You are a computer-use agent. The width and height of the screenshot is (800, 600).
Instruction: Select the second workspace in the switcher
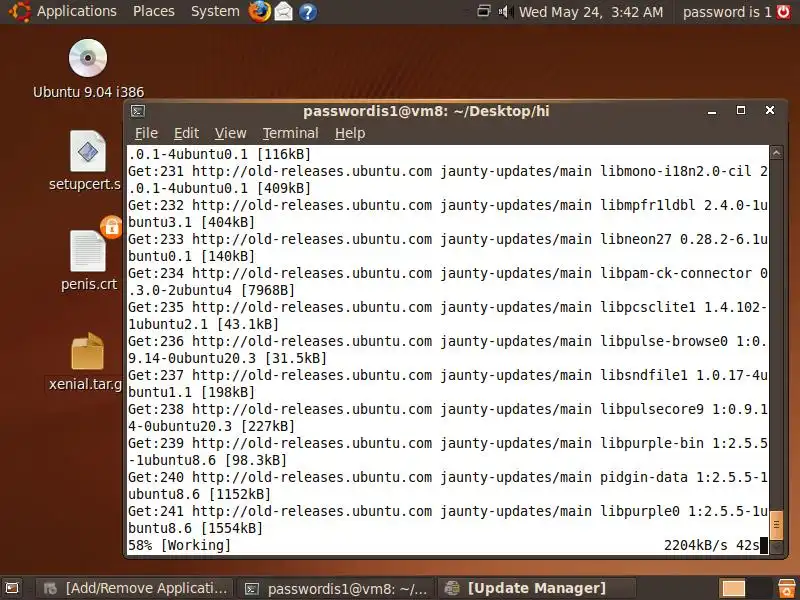(x=759, y=589)
